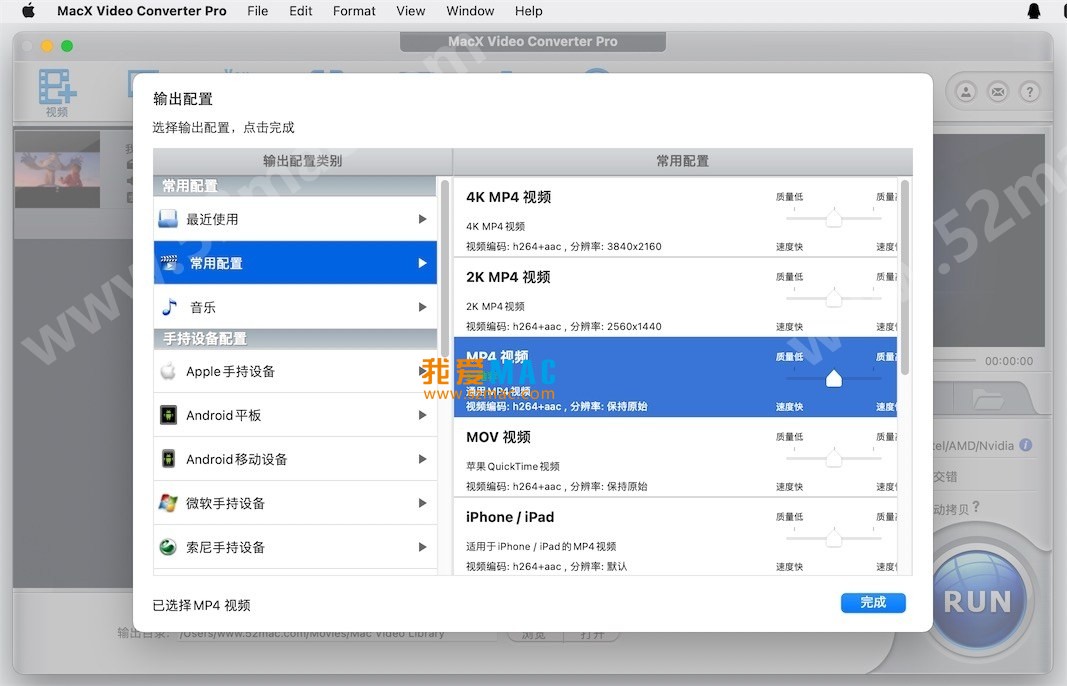The image size is (1067, 686).
Task: Select the 2K MP4 视频 preset title
Action: pos(508,277)
